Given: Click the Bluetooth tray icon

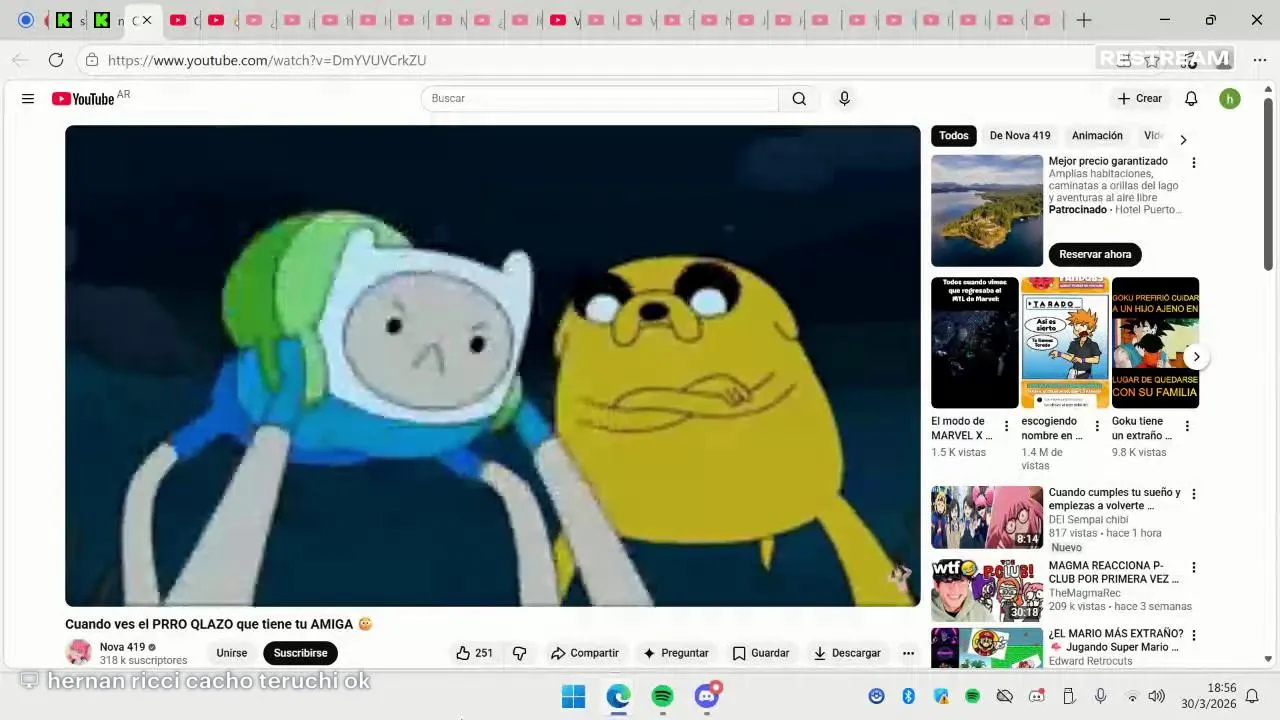Looking at the screenshot, I should point(909,696).
